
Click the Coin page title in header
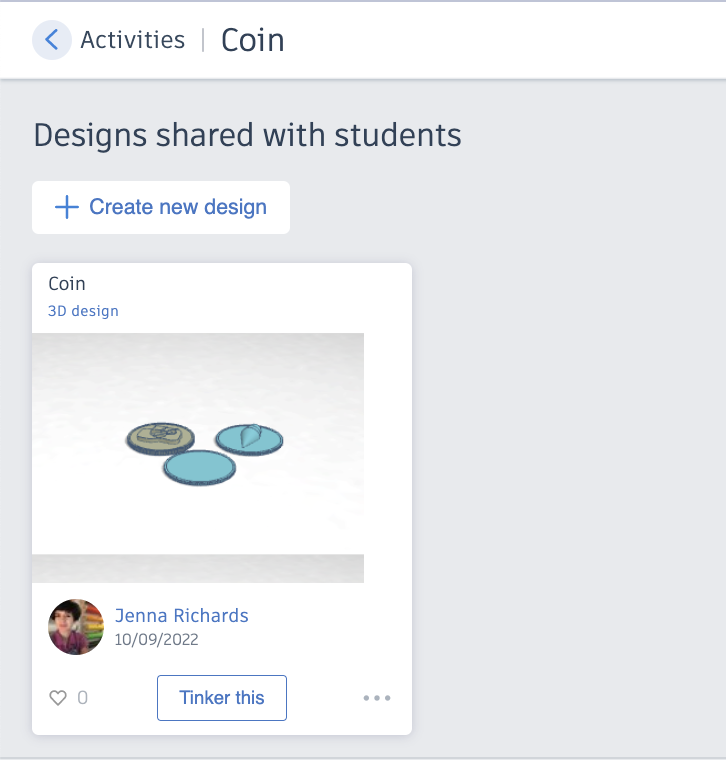coord(252,40)
